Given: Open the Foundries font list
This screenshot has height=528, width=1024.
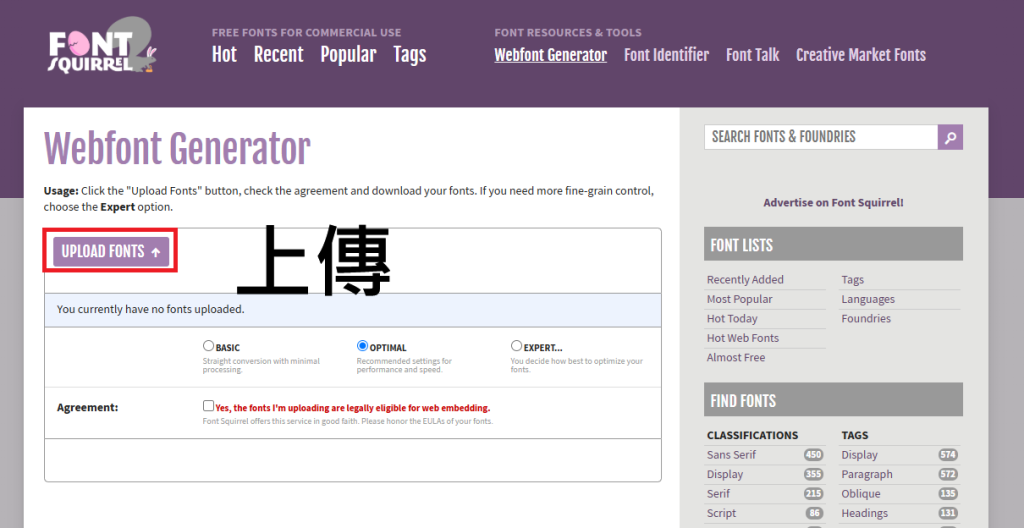Looking at the screenshot, I should coord(866,319).
